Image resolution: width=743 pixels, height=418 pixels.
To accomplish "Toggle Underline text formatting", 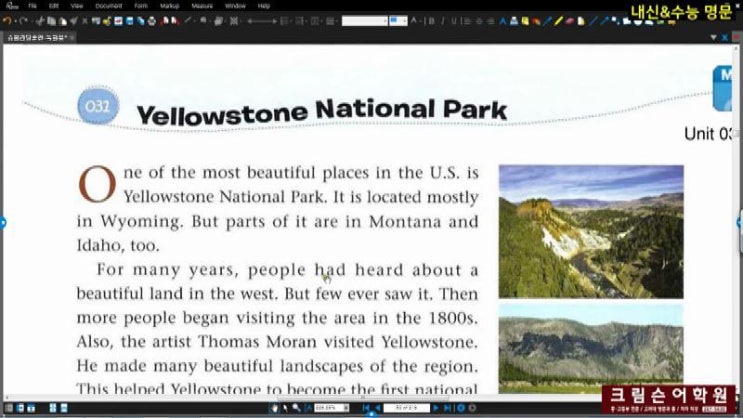I will (x=453, y=21).
